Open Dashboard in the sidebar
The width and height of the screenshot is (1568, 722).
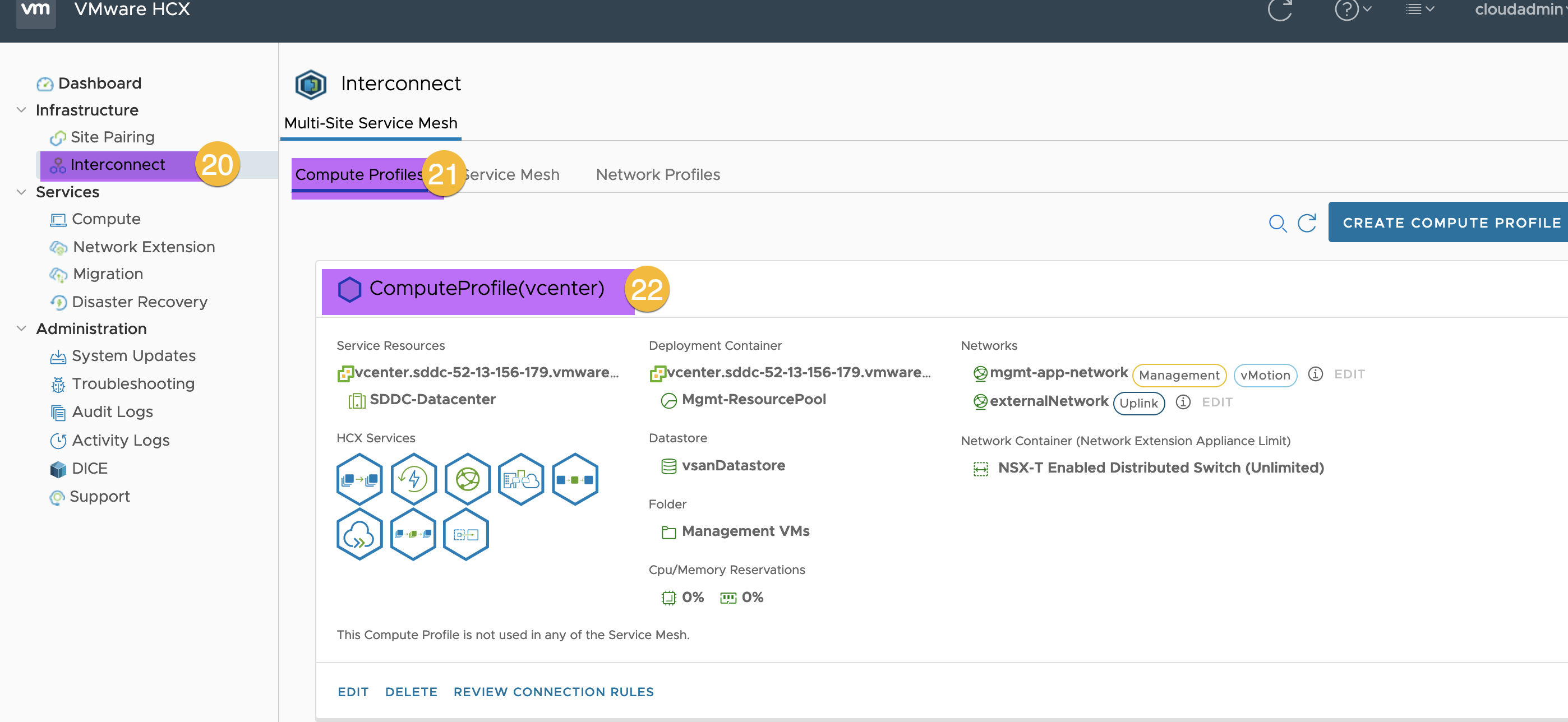click(x=89, y=83)
